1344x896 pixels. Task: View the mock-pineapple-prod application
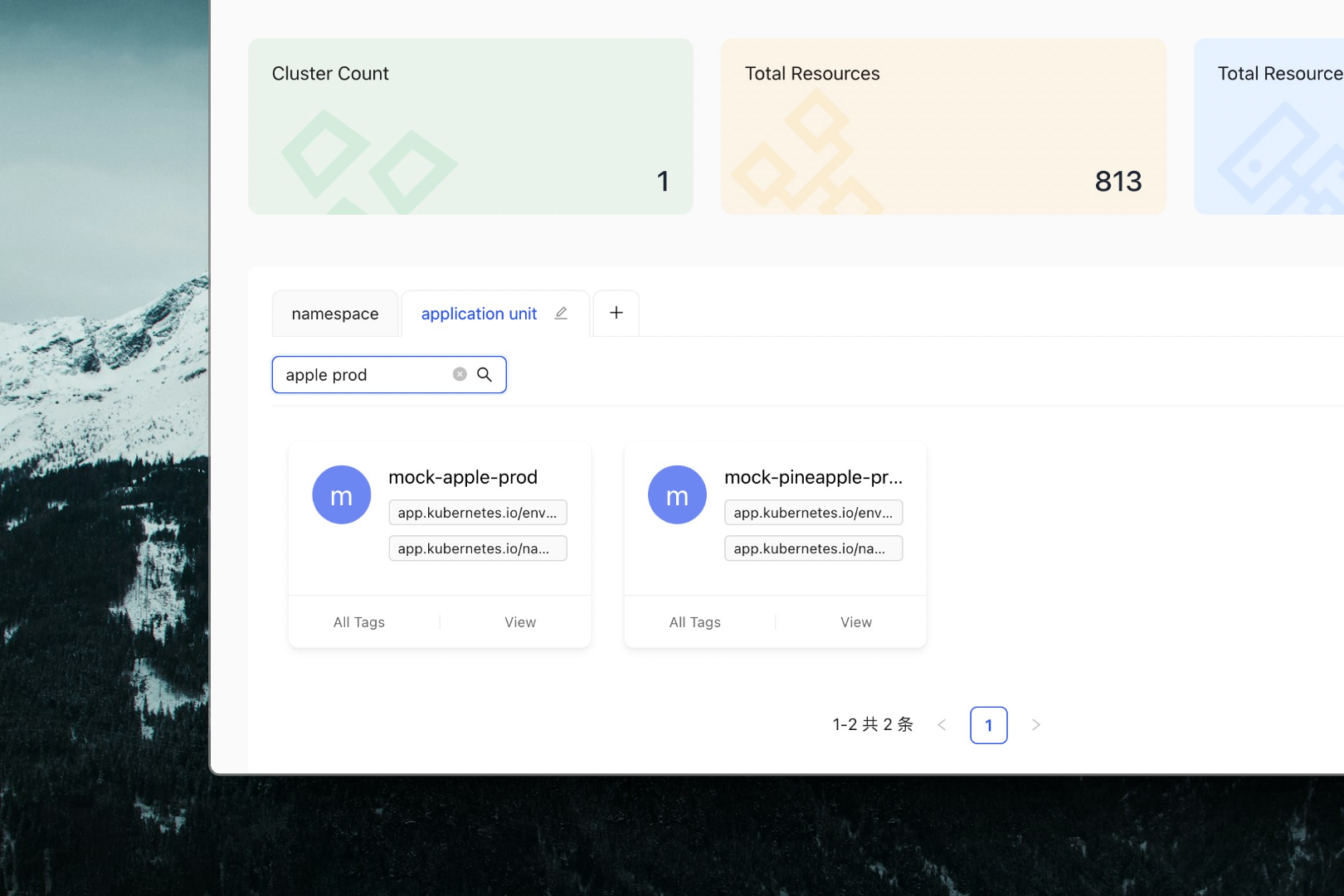[856, 622]
